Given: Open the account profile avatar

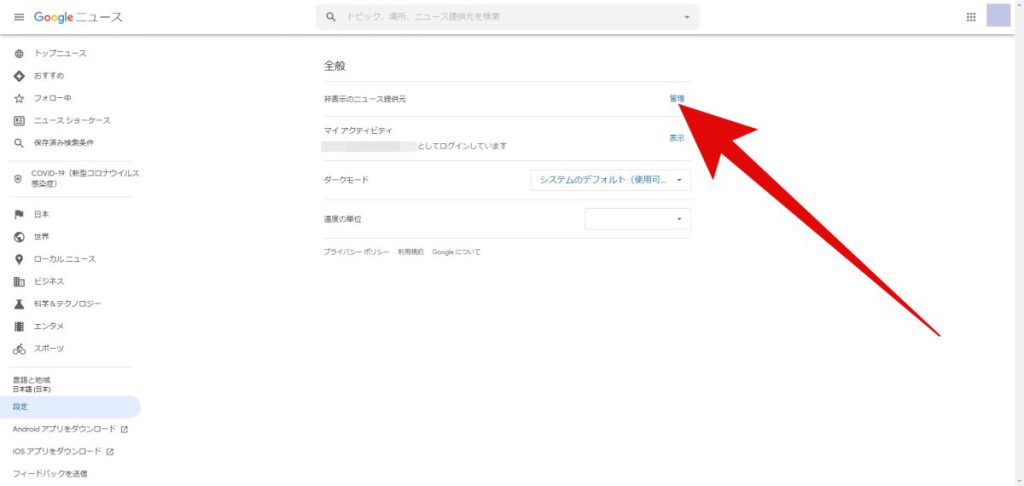Looking at the screenshot, I should point(999,15).
